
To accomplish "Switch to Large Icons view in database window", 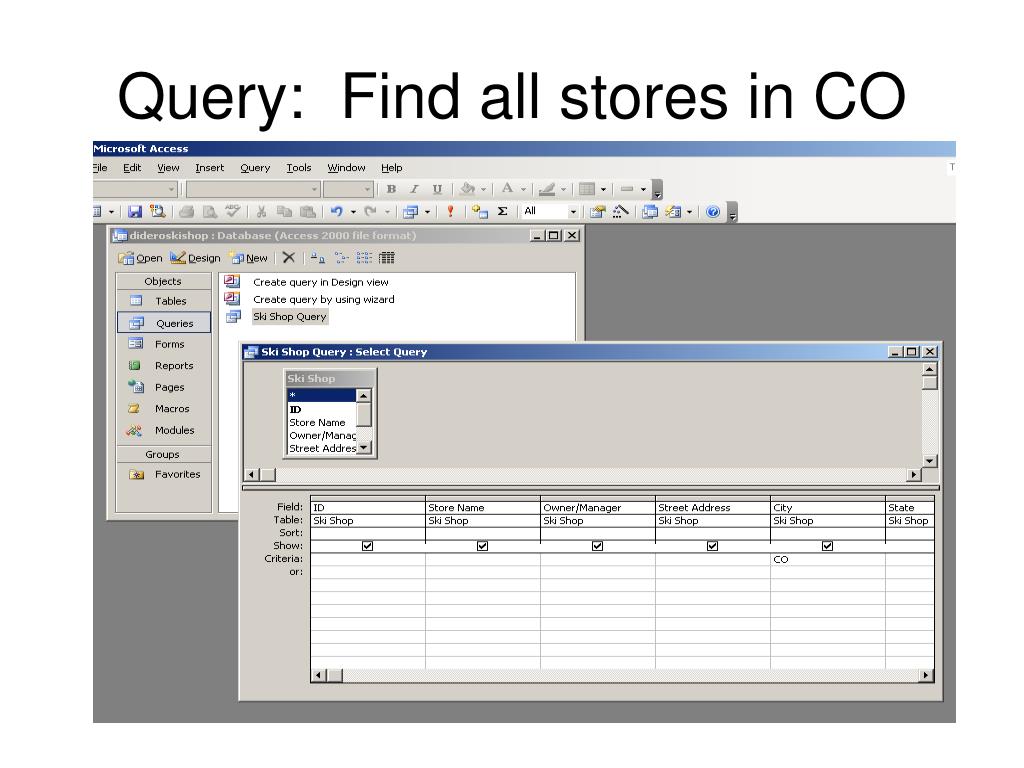I will [317, 257].
